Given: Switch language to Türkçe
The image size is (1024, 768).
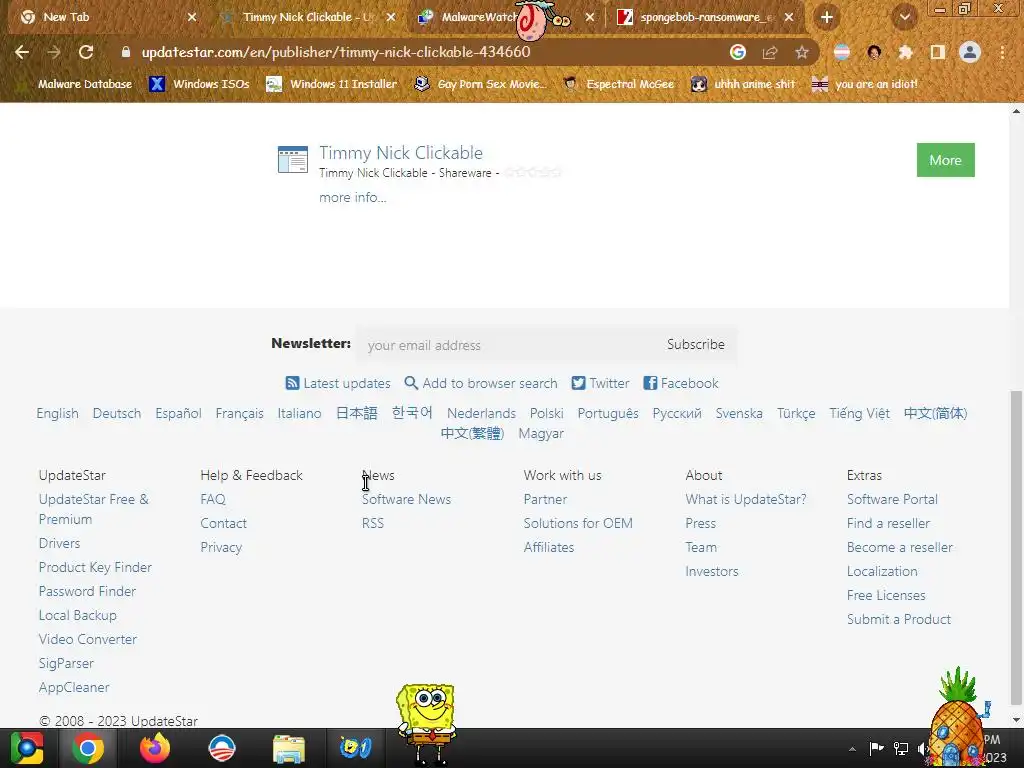Looking at the screenshot, I should (796, 413).
